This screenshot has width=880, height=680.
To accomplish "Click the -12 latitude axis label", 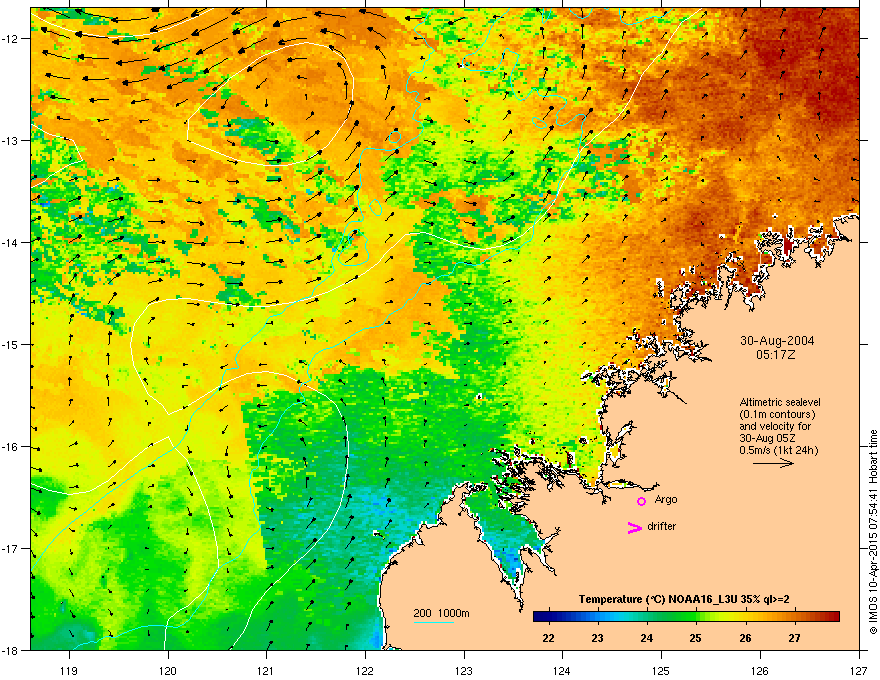I will [x=10, y=39].
